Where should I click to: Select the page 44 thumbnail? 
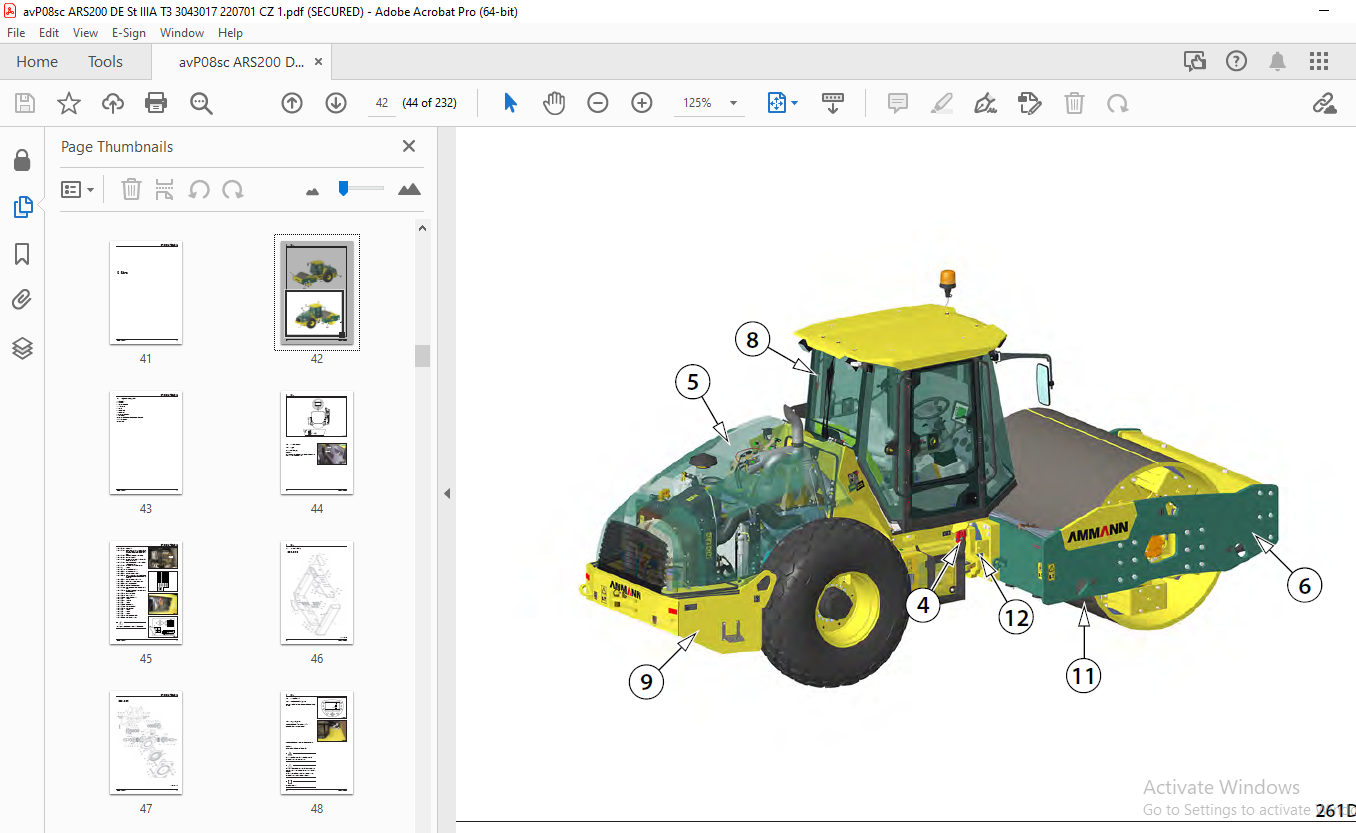[x=317, y=443]
